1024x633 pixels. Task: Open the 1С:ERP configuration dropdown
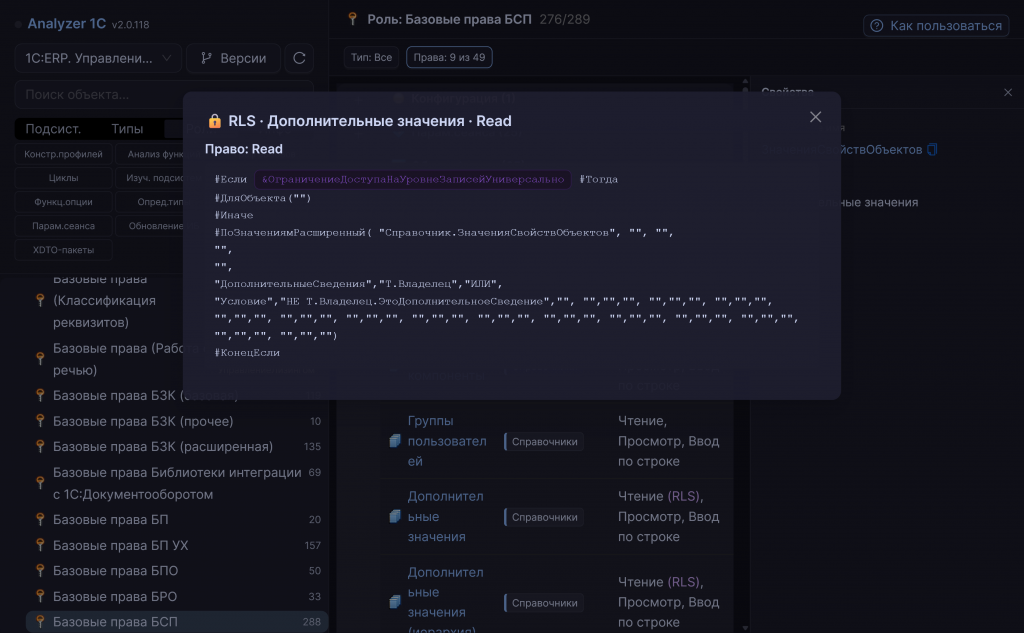point(98,58)
